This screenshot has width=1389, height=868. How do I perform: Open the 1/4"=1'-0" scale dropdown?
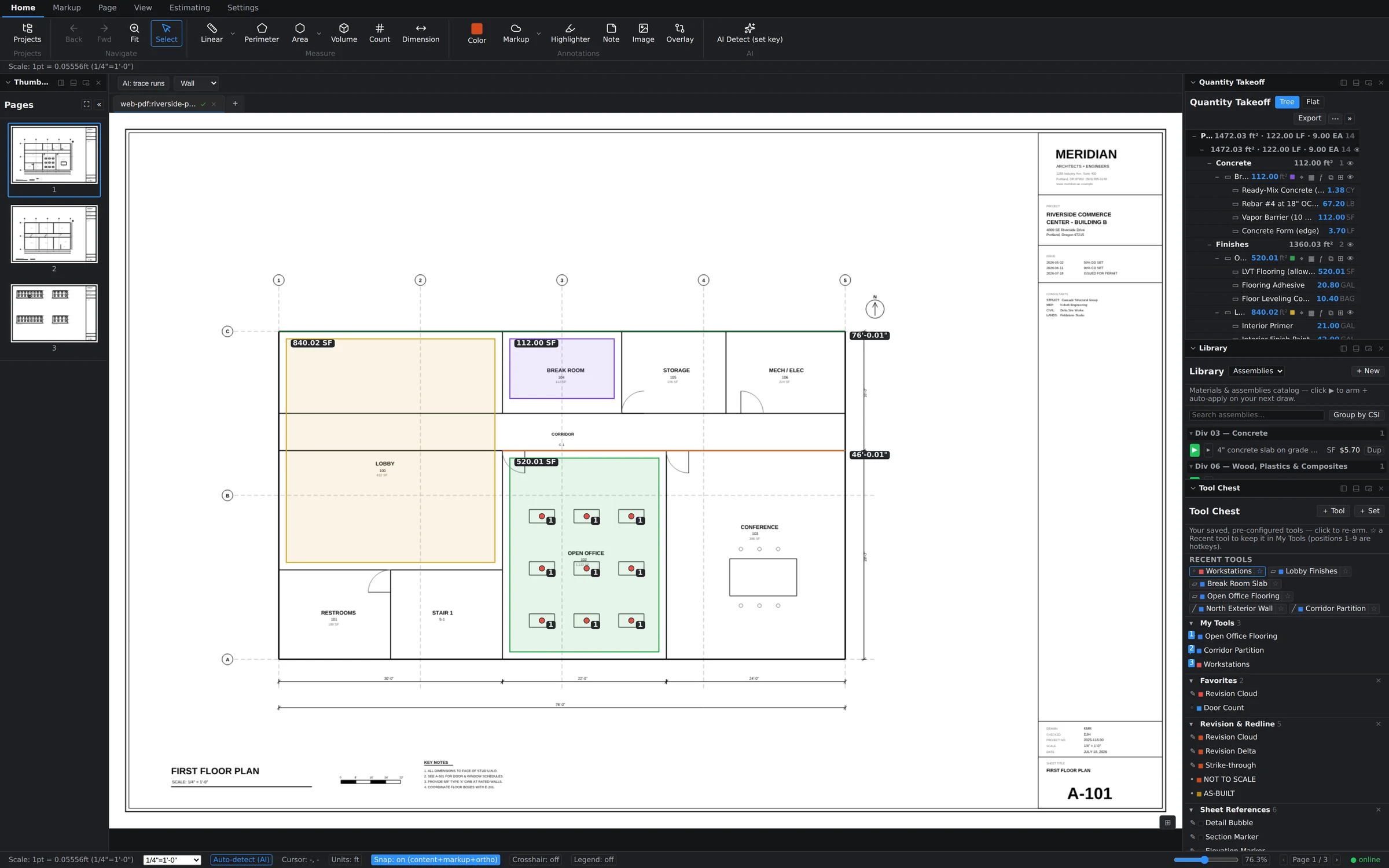172,860
